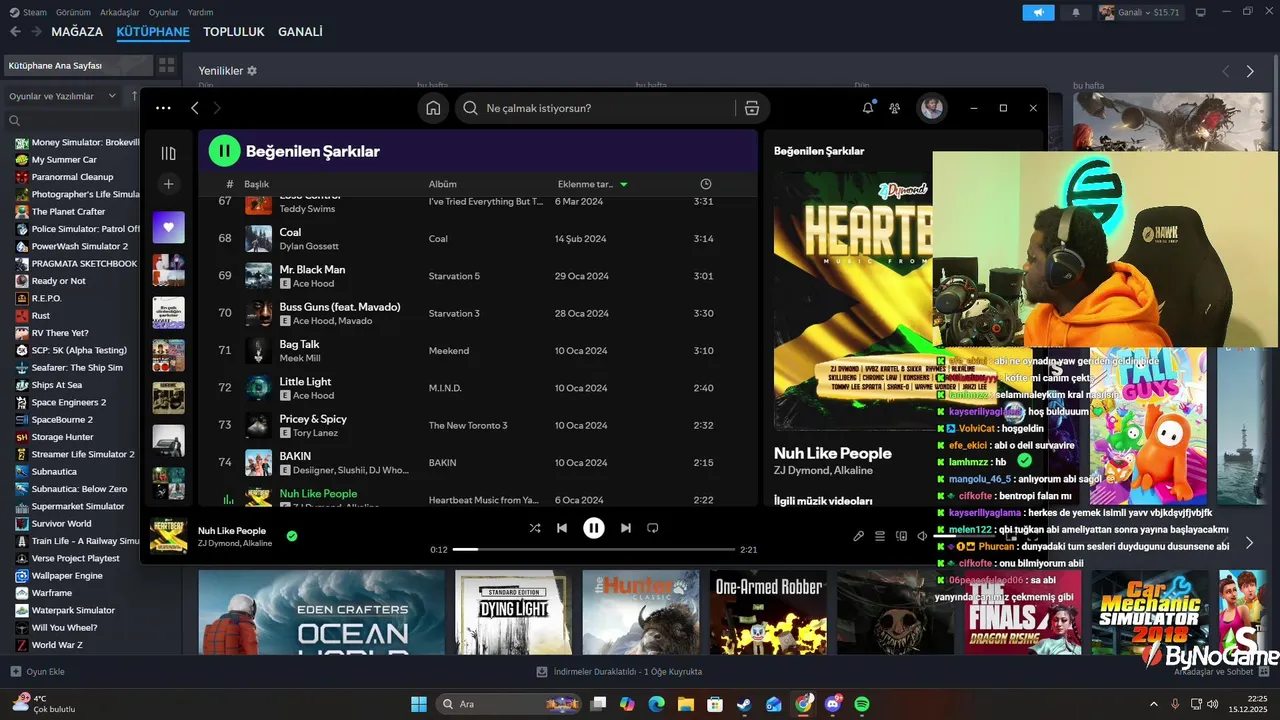
Task: Open Microsoft Edge from the taskbar
Action: (x=656, y=704)
